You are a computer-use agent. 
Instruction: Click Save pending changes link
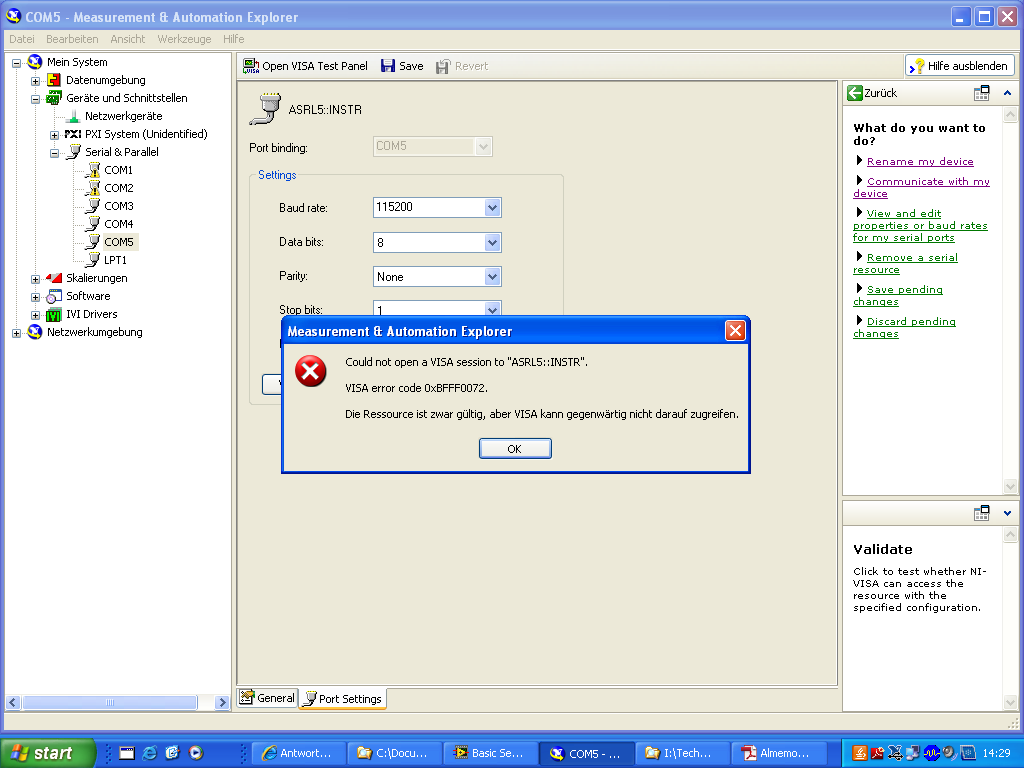(x=898, y=295)
